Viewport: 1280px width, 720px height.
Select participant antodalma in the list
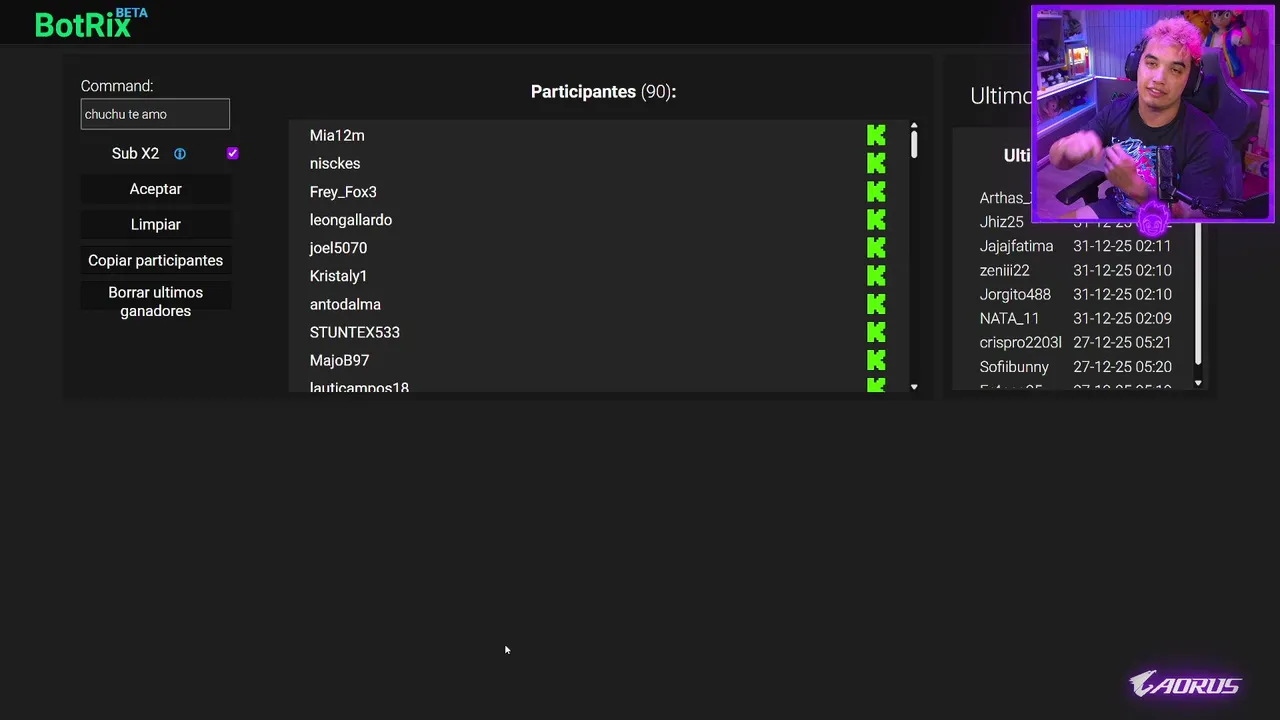345,304
